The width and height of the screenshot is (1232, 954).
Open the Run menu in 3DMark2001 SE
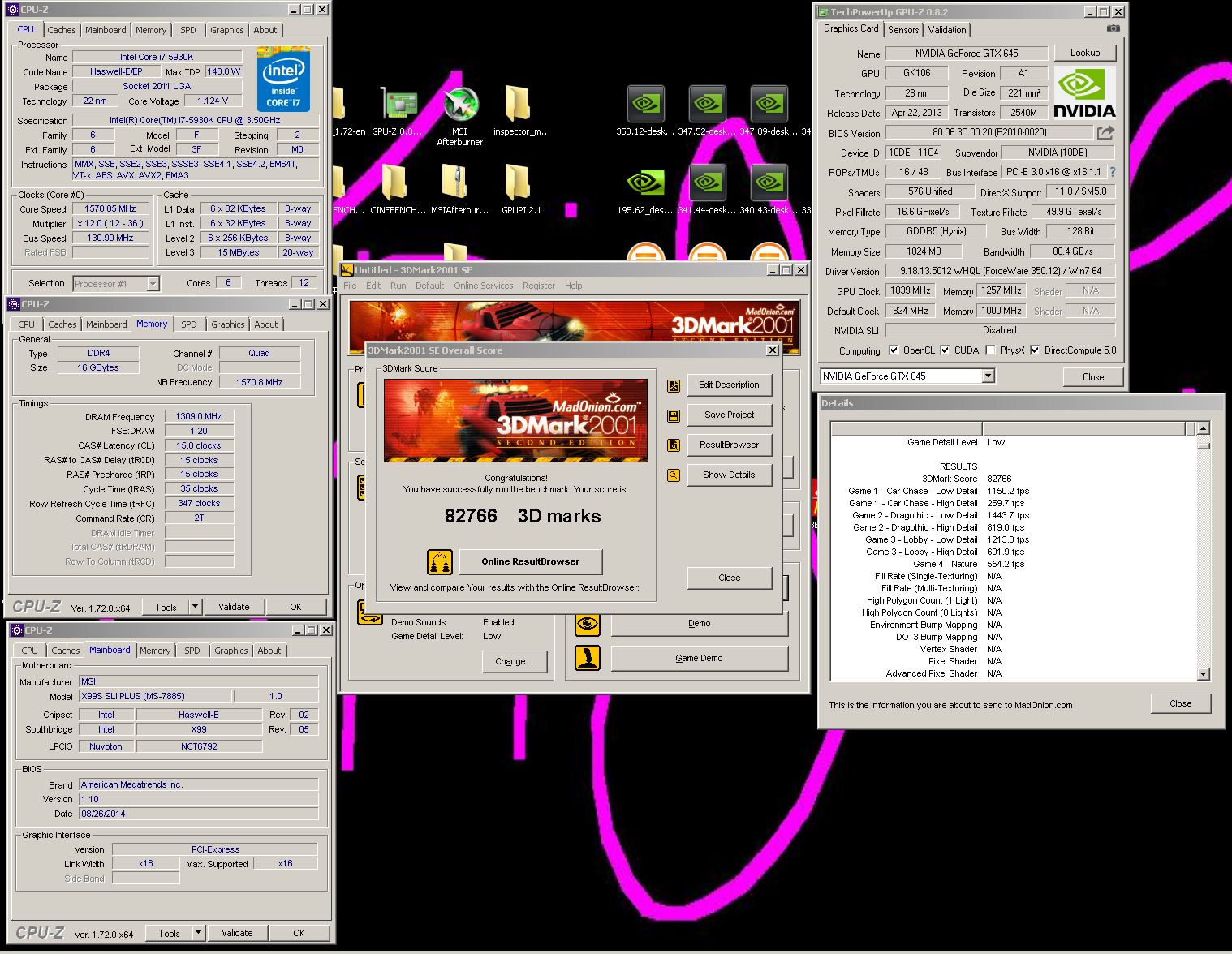tap(398, 286)
